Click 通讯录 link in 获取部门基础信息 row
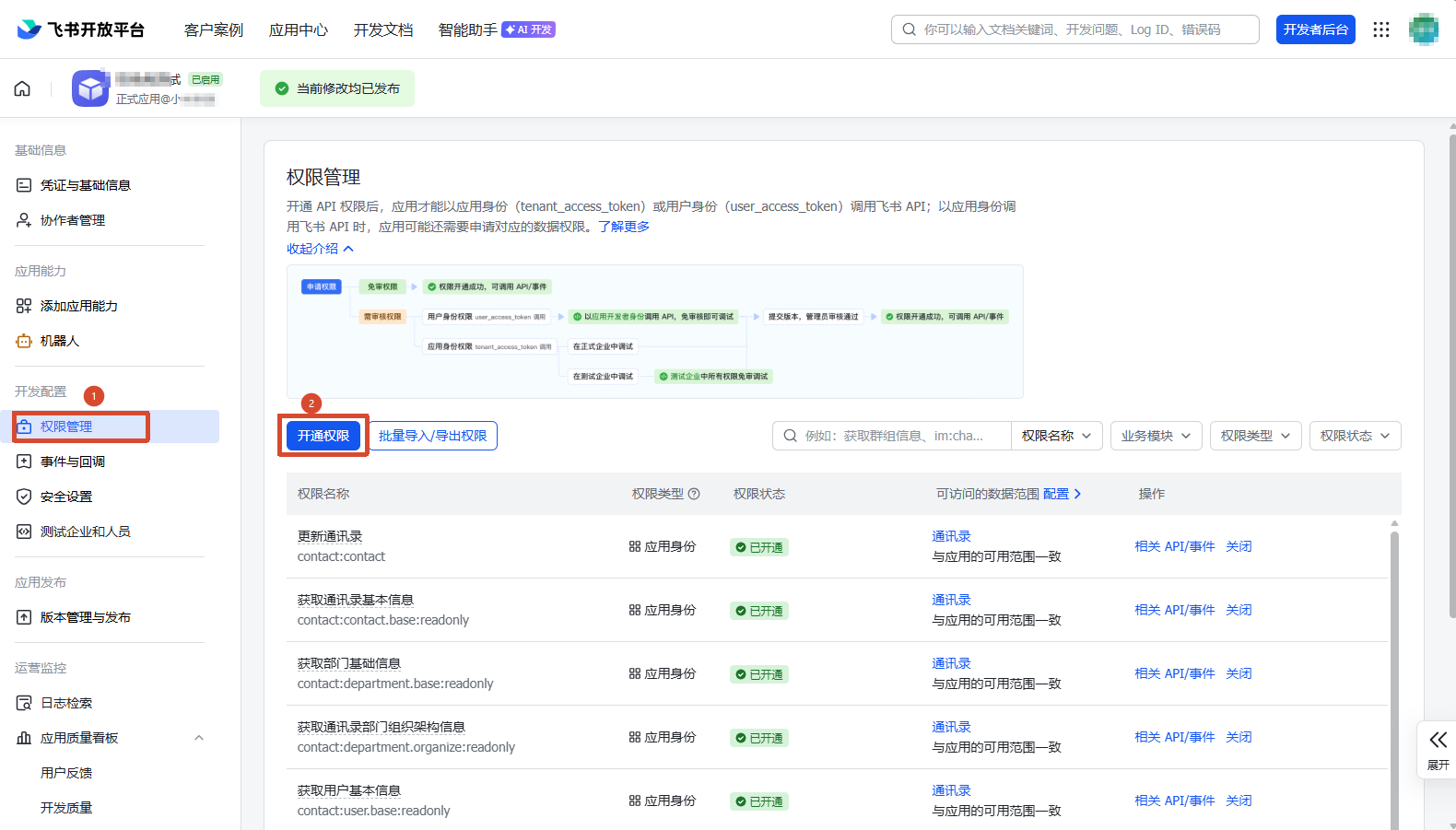This screenshot has width=1456, height=830. pyautogui.click(x=951, y=663)
